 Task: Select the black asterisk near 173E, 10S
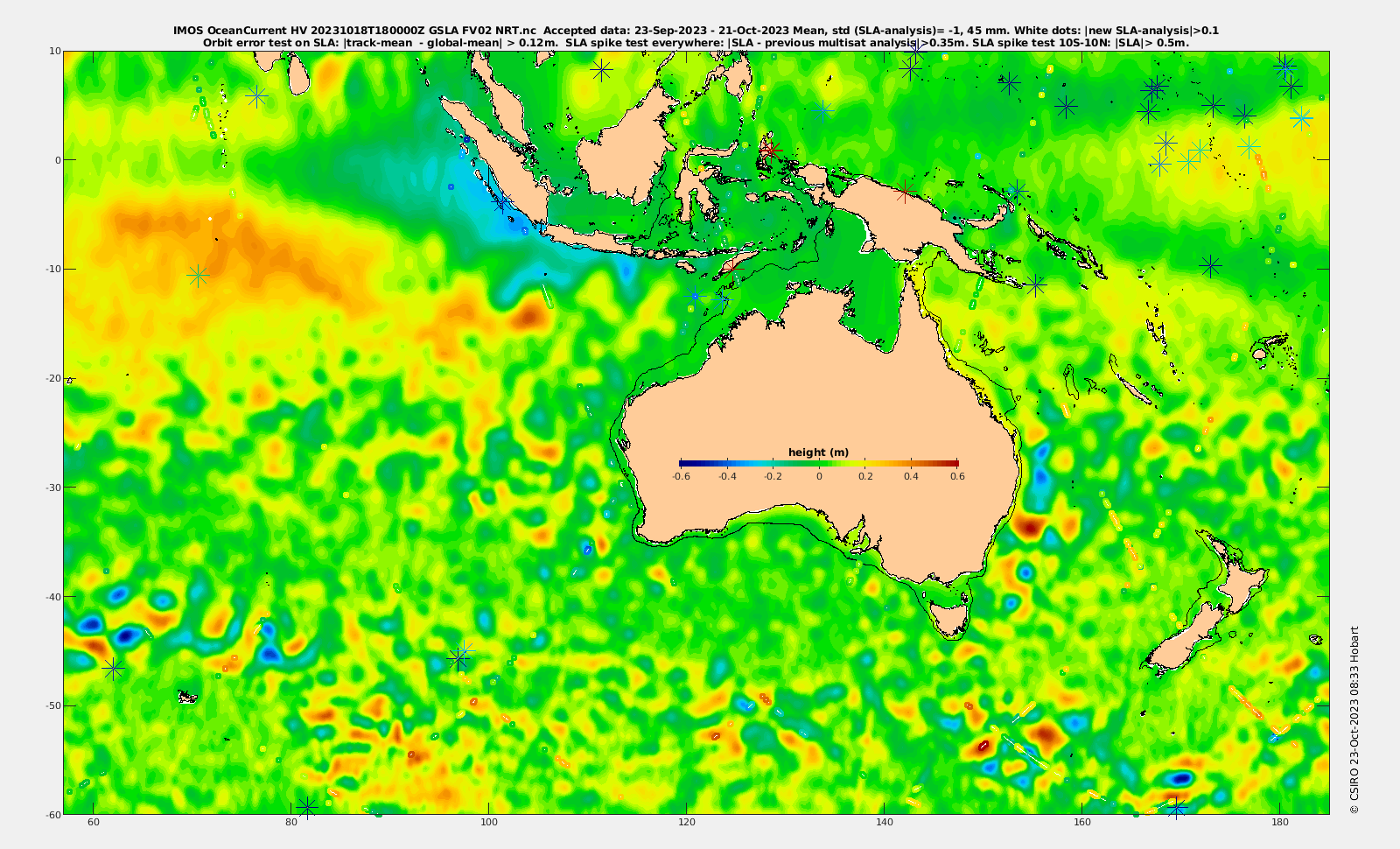(1211, 265)
